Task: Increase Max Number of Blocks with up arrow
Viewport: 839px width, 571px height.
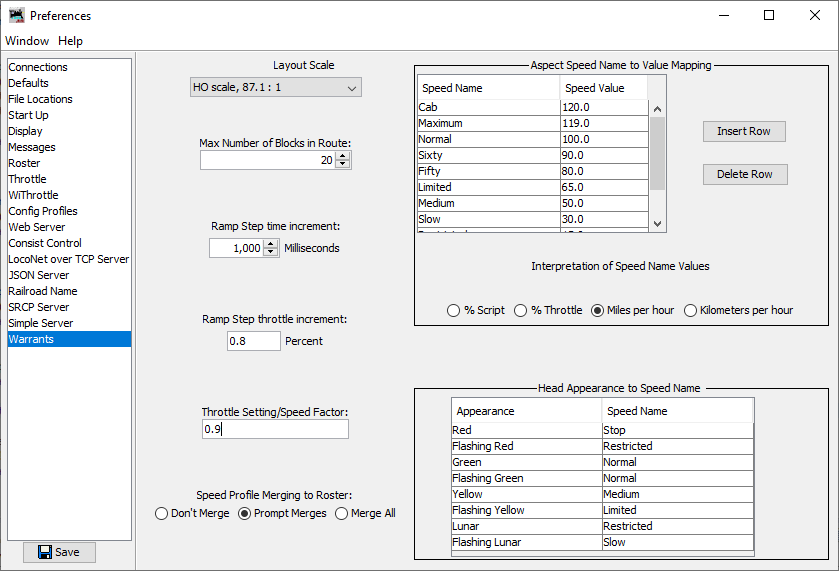Action: pos(343,155)
